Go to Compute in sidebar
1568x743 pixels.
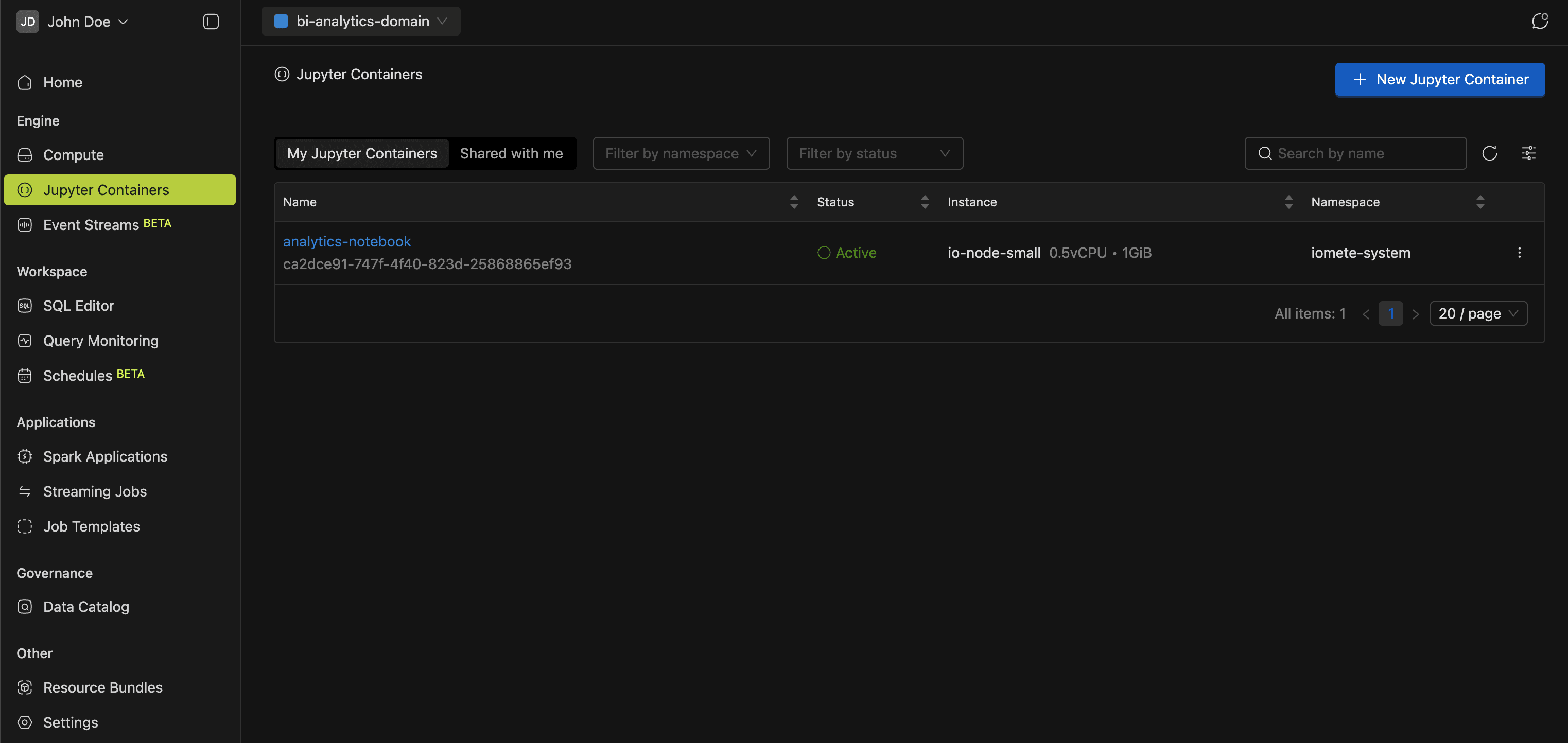(x=73, y=154)
